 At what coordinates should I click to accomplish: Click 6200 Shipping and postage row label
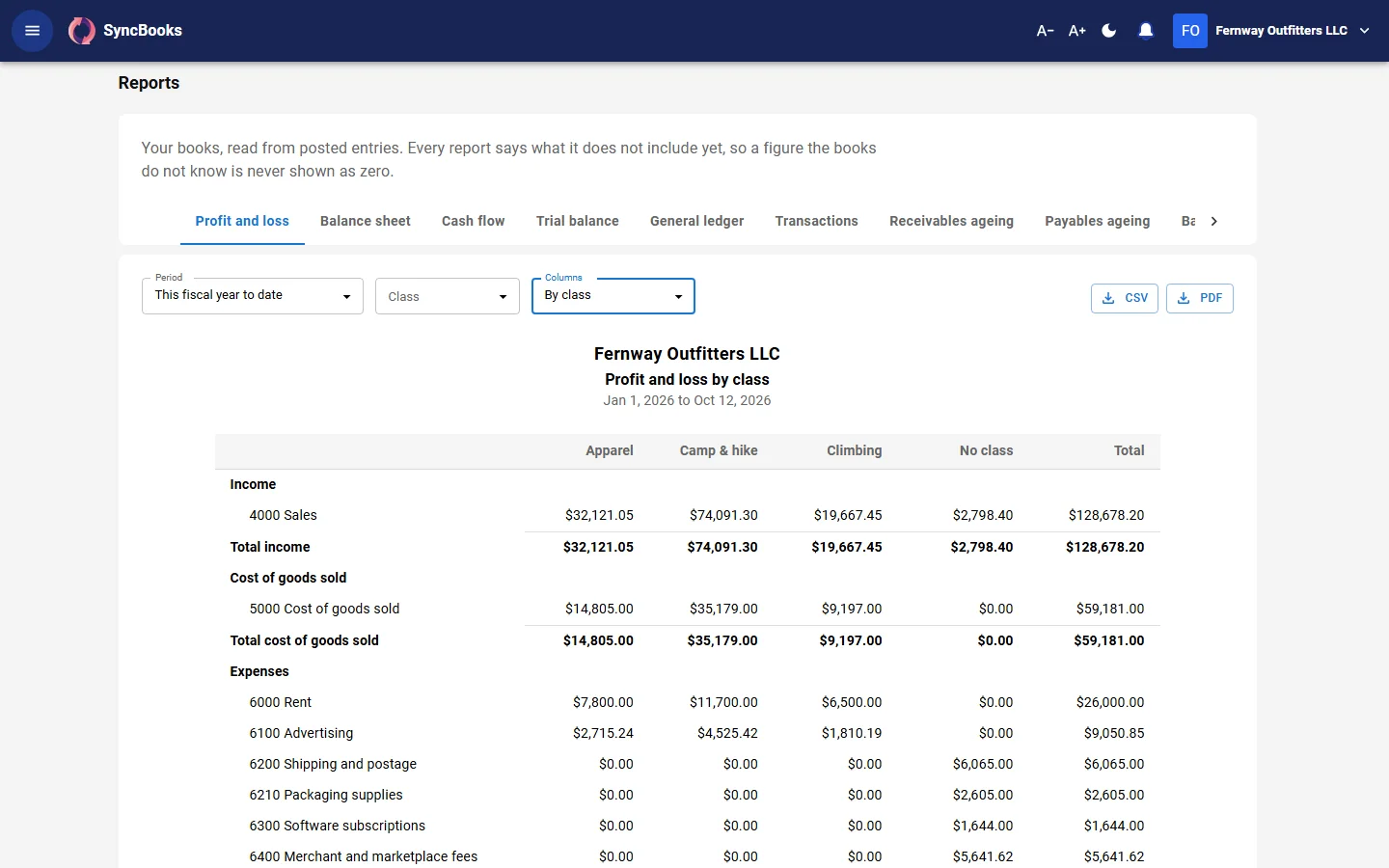pos(333,764)
